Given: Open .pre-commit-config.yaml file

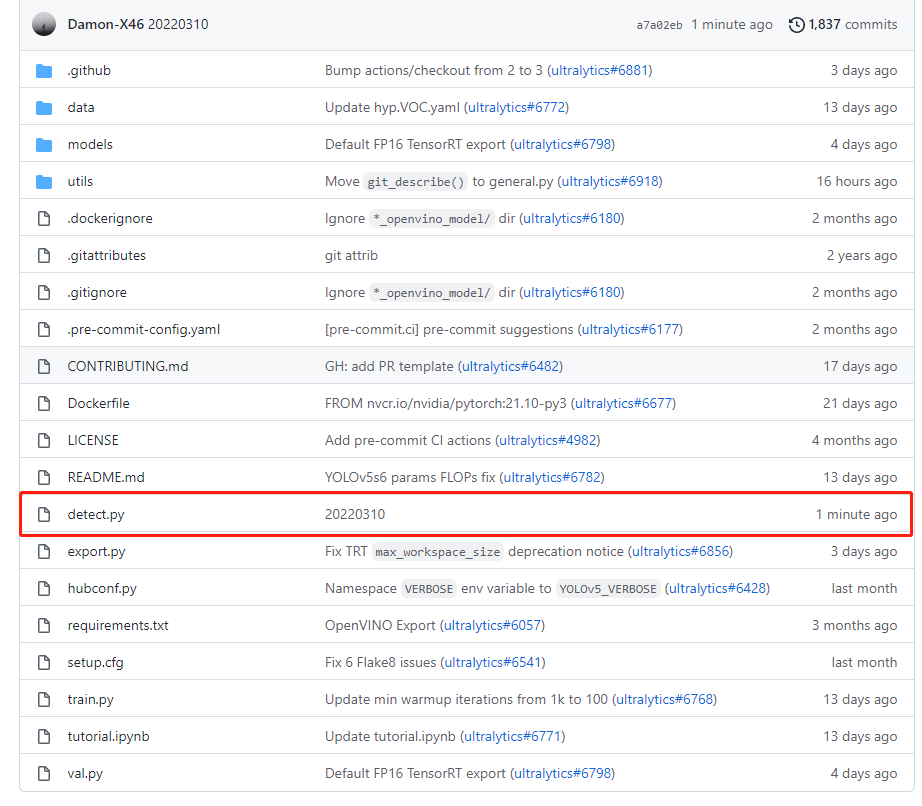Looking at the screenshot, I should coord(144,330).
